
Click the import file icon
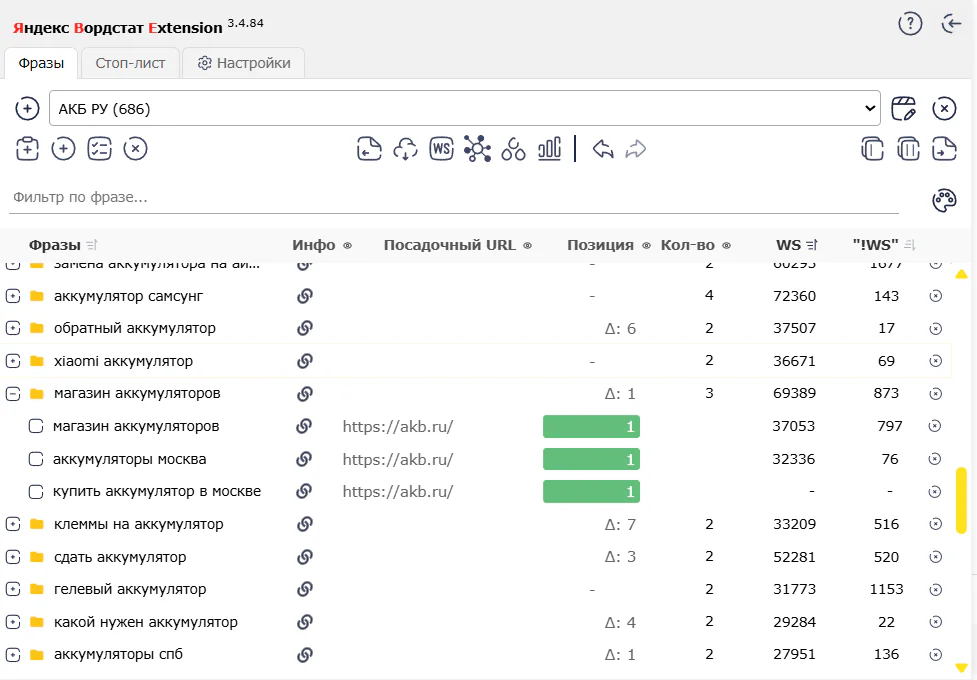click(369, 149)
